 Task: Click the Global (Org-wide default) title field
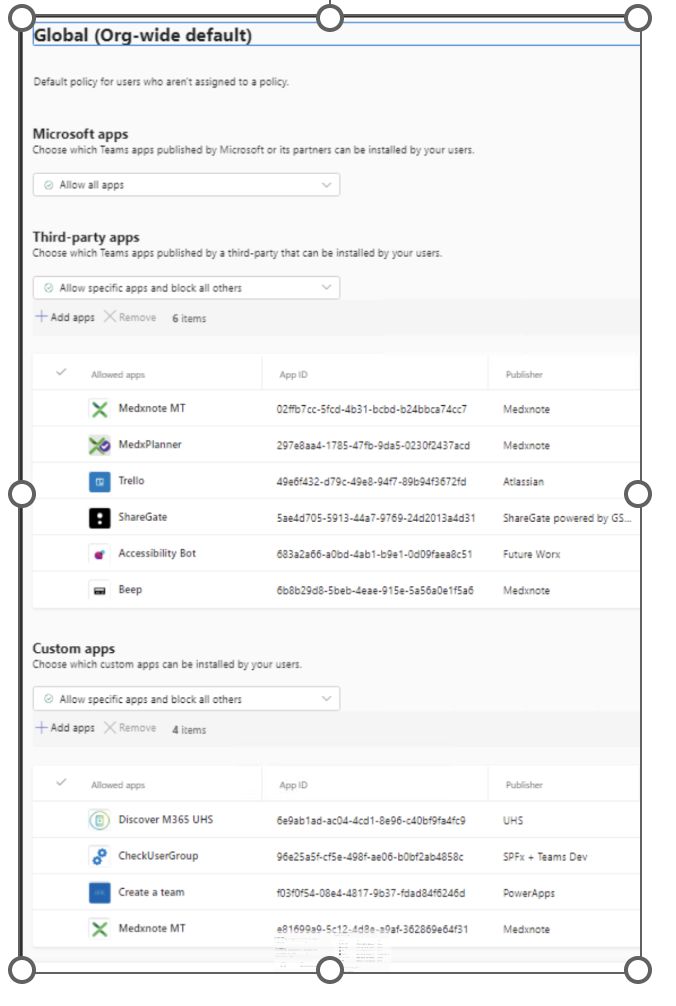click(337, 35)
